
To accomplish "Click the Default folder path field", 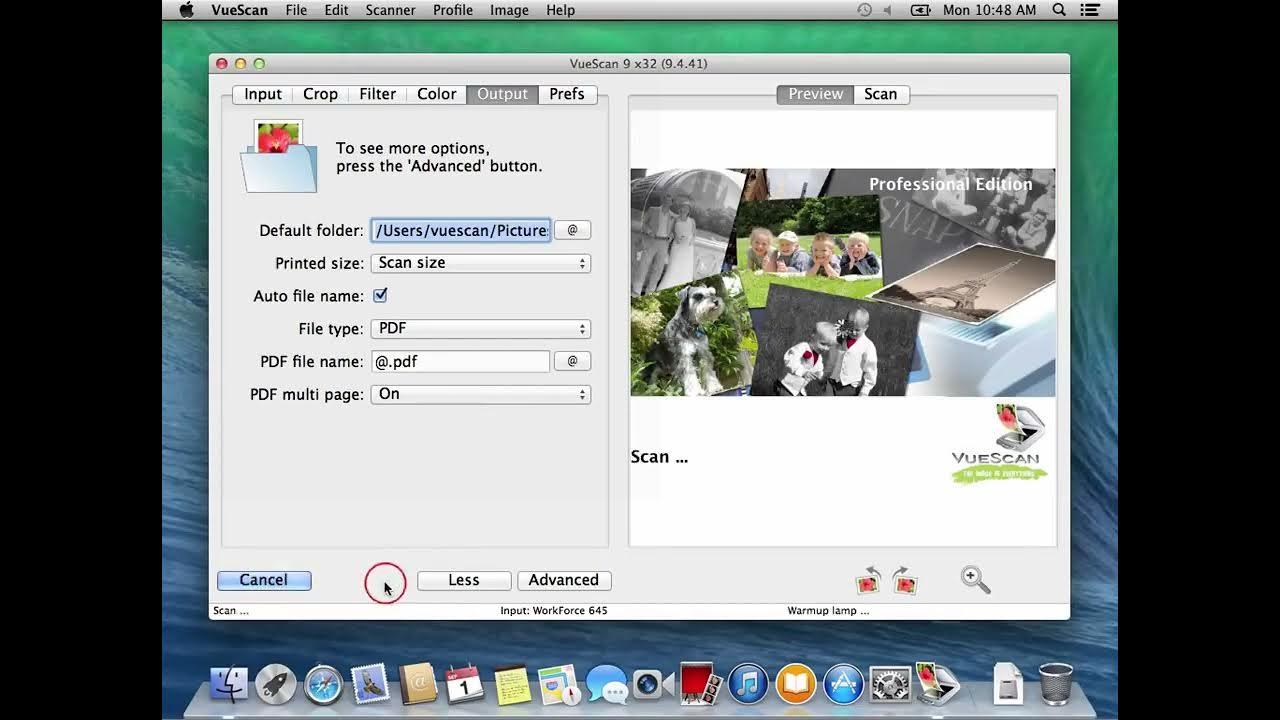I will (x=461, y=230).
